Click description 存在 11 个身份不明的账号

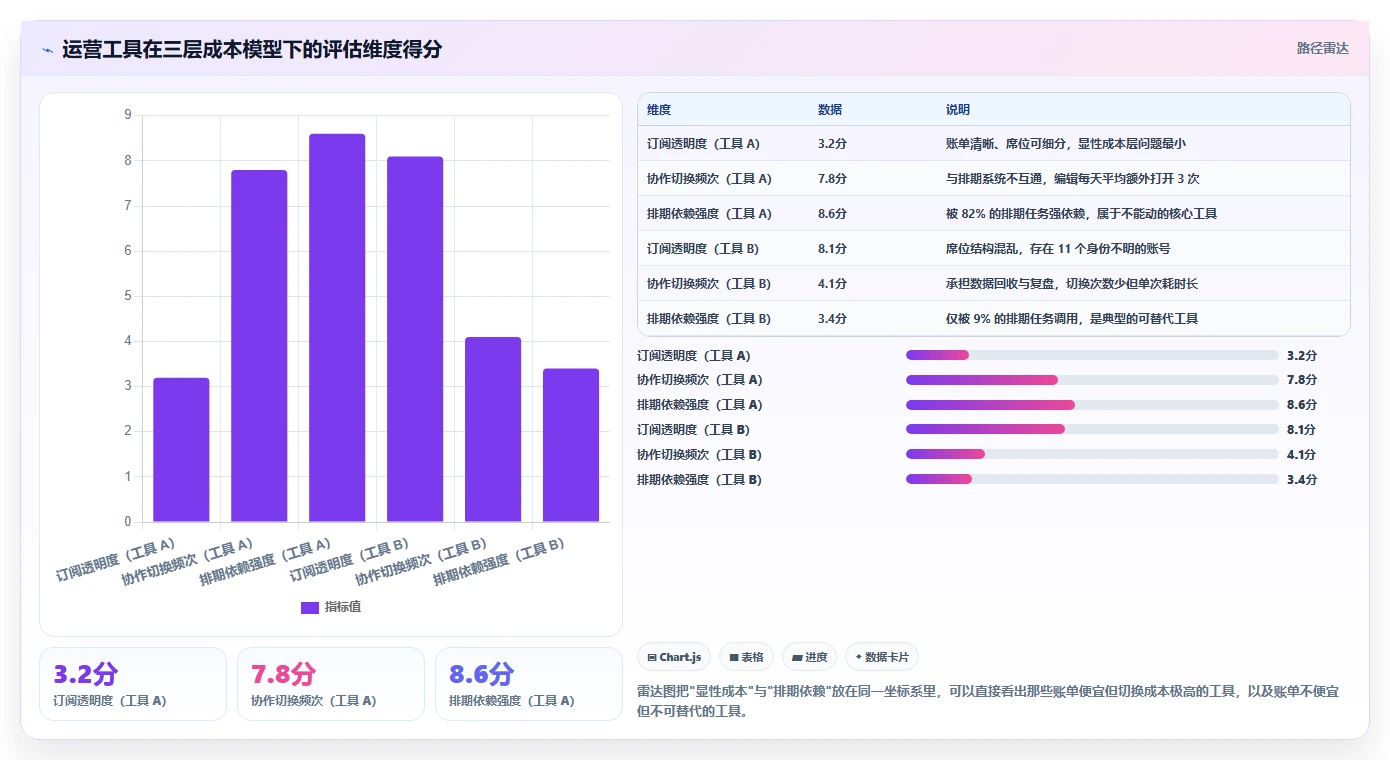pos(1058,249)
